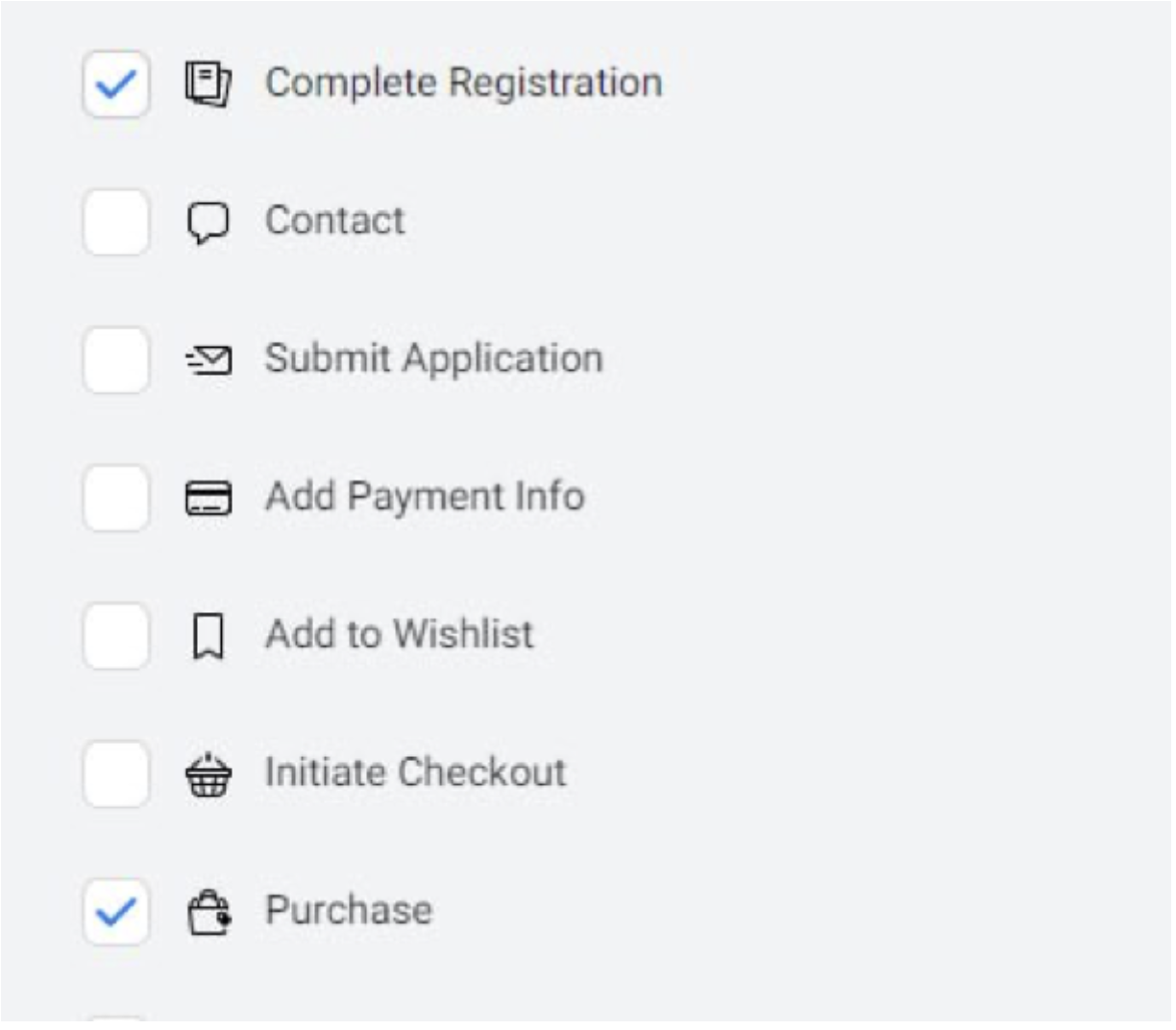Check the Add Payment Info box

(116, 498)
